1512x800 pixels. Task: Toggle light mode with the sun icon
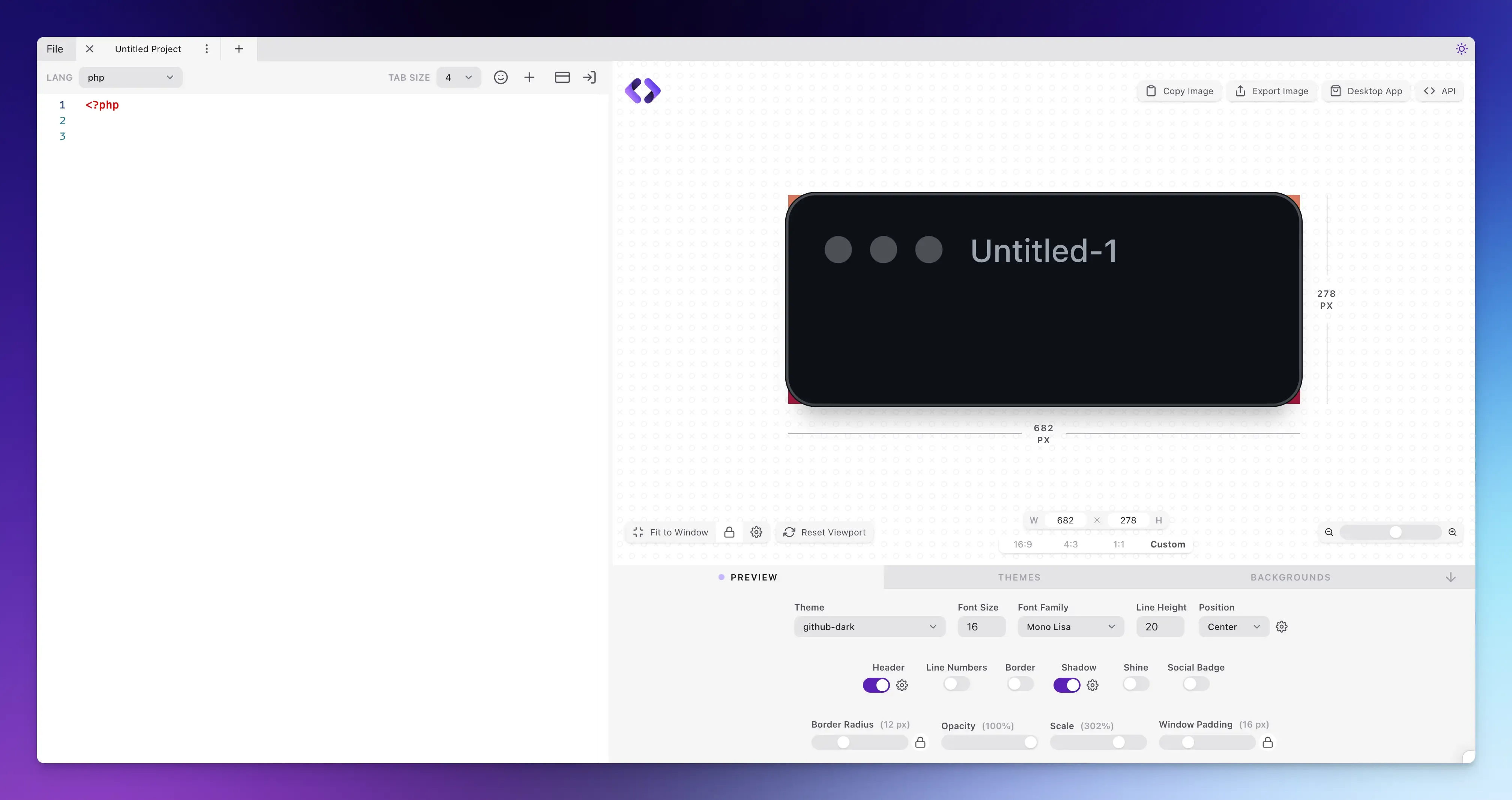pyautogui.click(x=1461, y=49)
